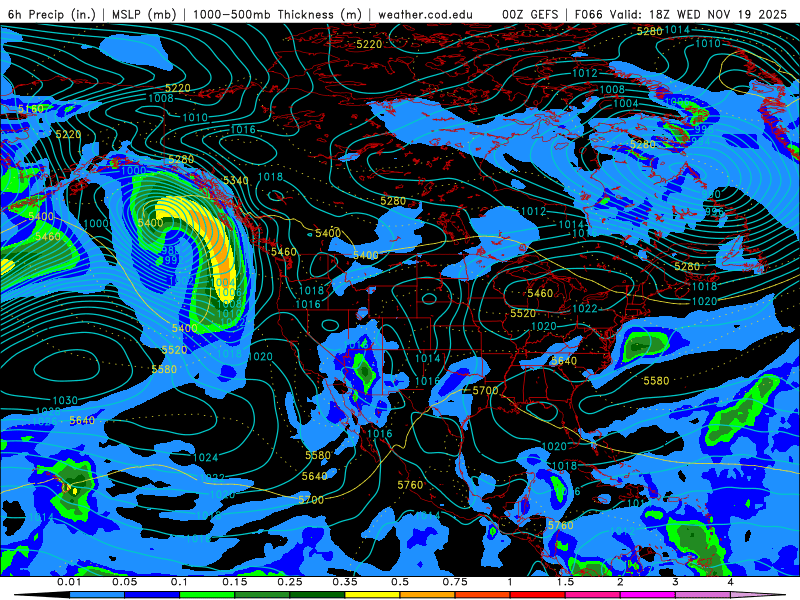Image resolution: width=800 pixels, height=600 pixels.
Task: Select the bright green 0.1 legend swatch
Action: (207, 595)
